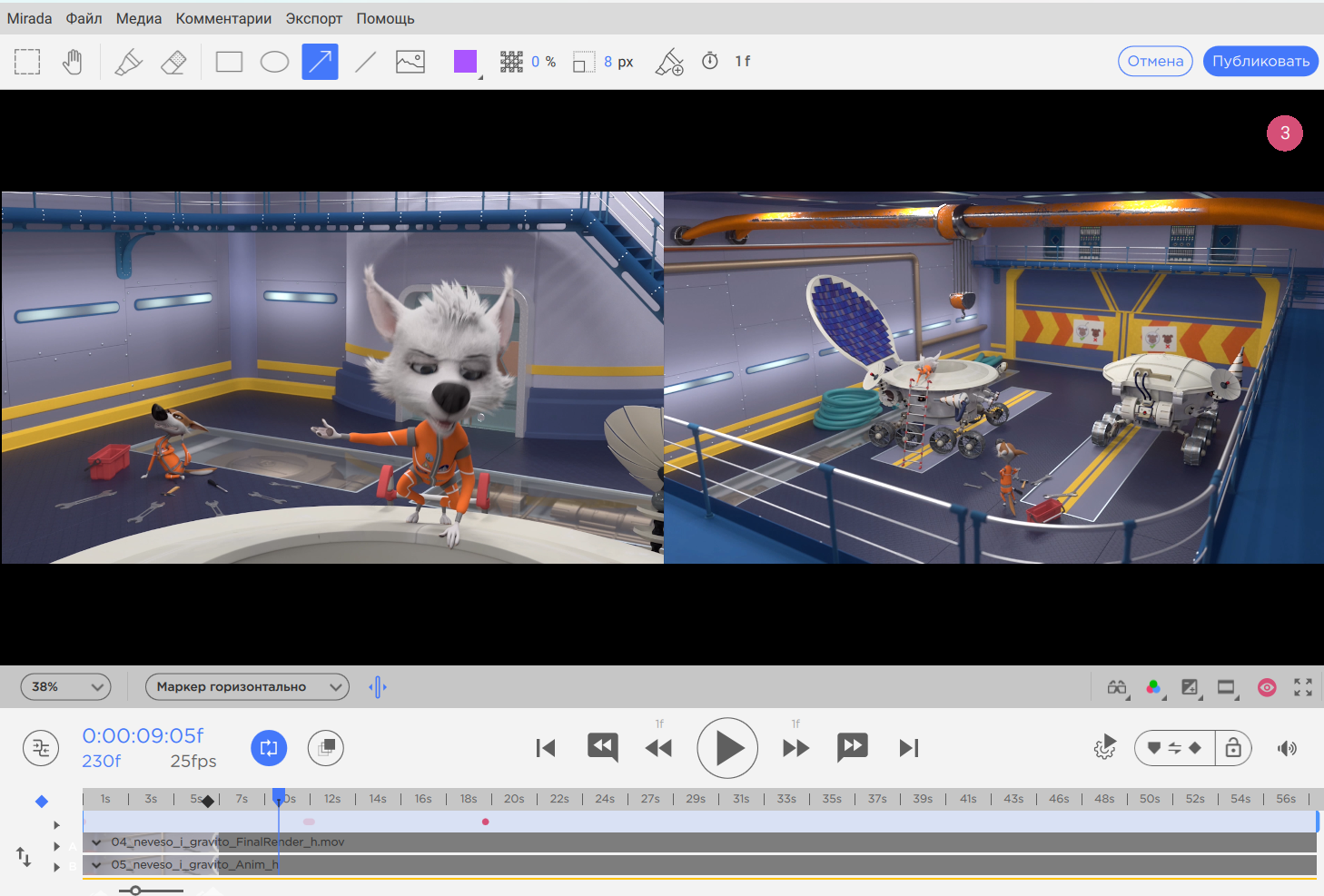Select the ellipse shape tool

[274, 62]
